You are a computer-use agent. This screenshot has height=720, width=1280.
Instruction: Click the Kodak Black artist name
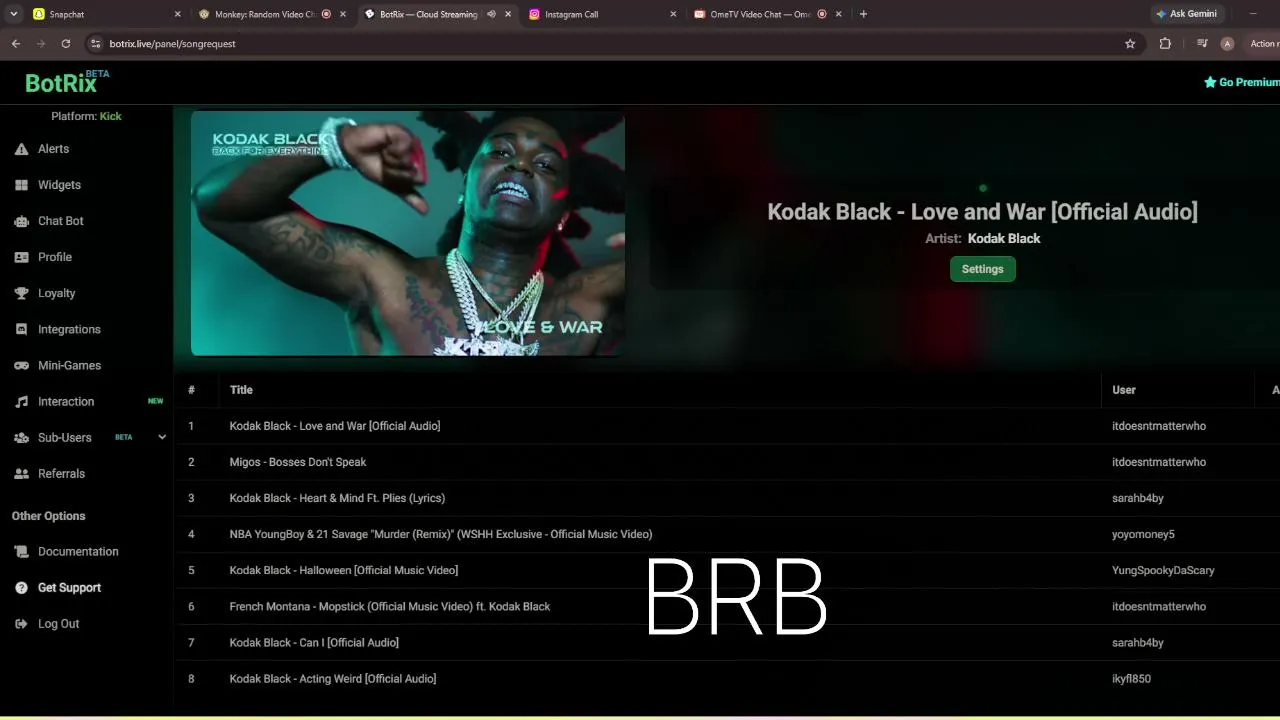pos(1004,238)
